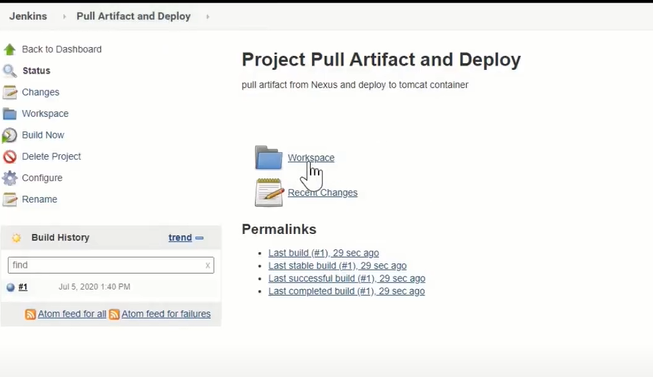Open Last successful build (#1) permalink
The height and width of the screenshot is (377, 653).
347,278
